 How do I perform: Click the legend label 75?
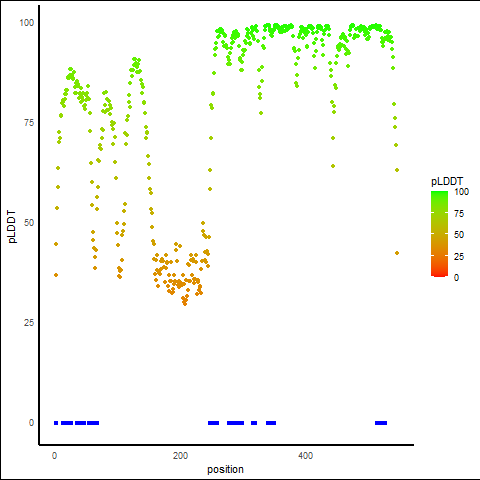pyautogui.click(x=459, y=214)
